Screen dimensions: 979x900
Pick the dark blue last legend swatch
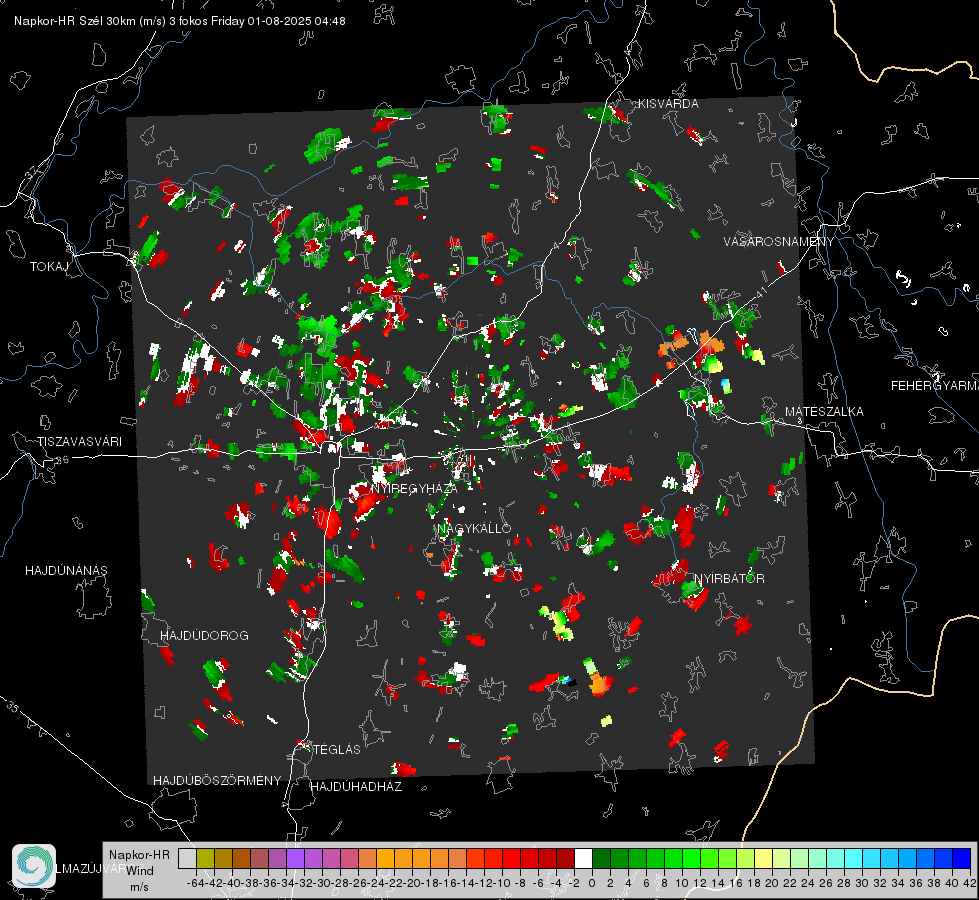pyautogui.click(x=962, y=859)
